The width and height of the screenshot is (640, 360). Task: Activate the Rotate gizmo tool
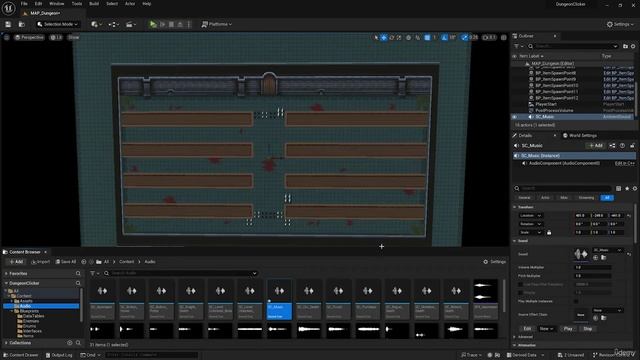pos(392,38)
